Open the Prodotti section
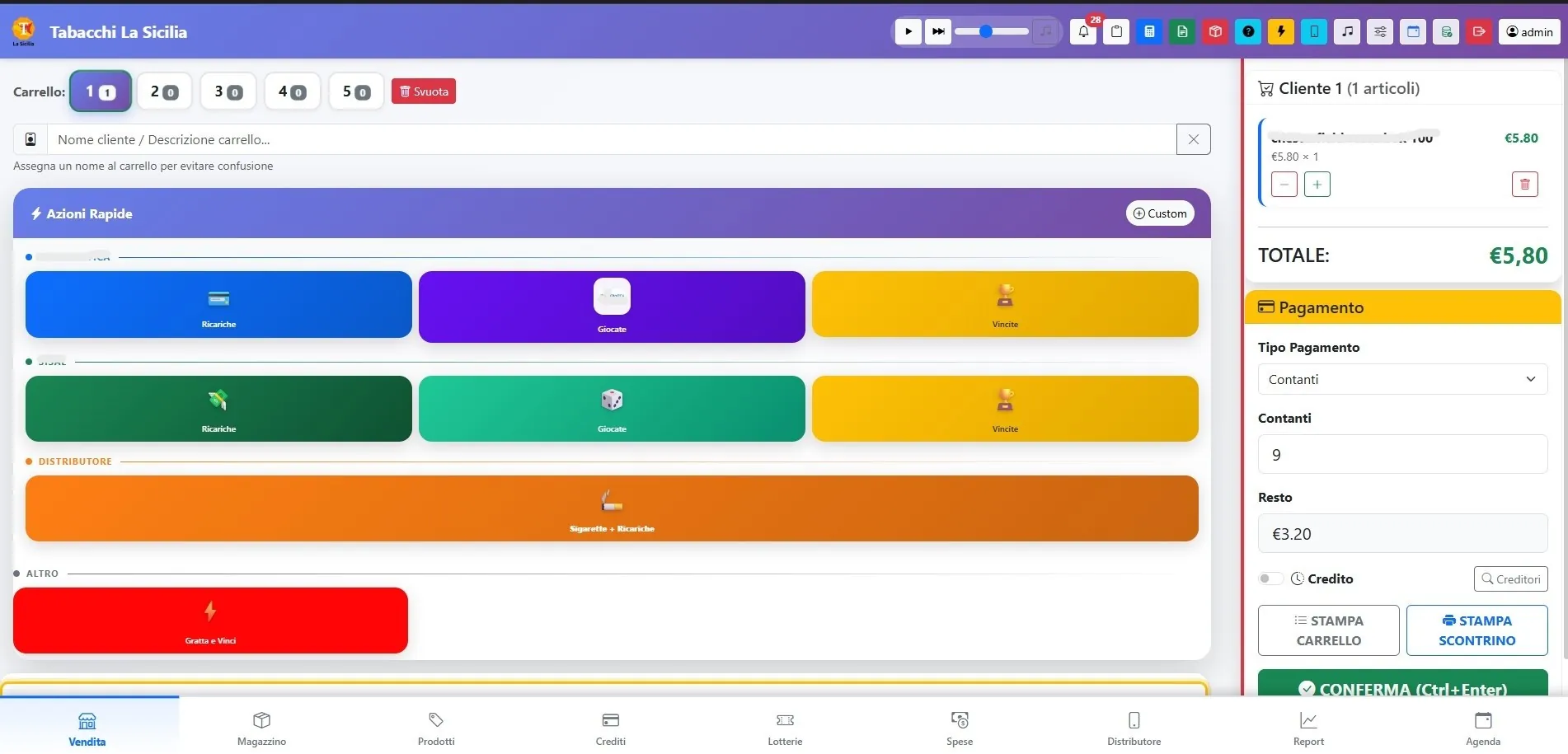The image size is (1568, 754). 436,728
